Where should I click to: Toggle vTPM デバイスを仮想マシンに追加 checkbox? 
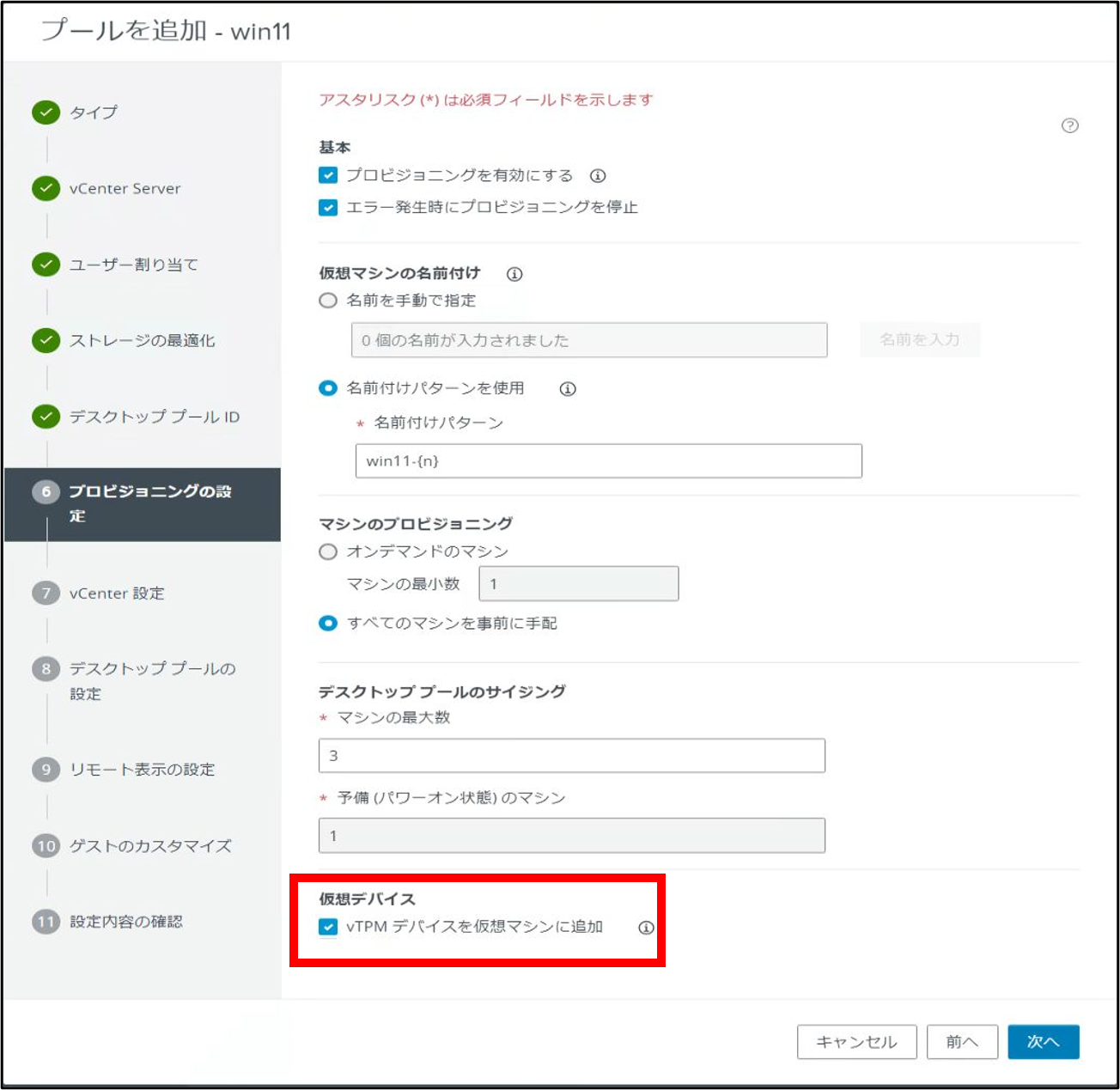[x=328, y=927]
